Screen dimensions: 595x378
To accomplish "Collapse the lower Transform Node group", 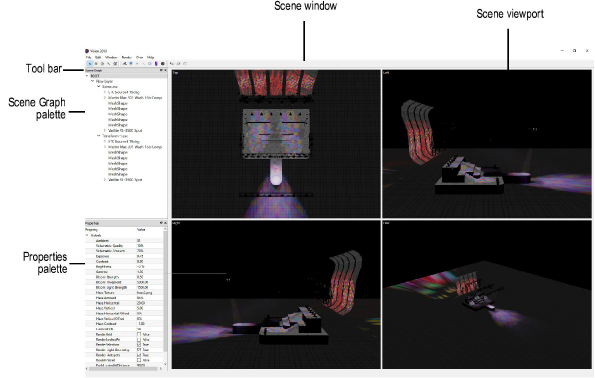I will point(98,135).
